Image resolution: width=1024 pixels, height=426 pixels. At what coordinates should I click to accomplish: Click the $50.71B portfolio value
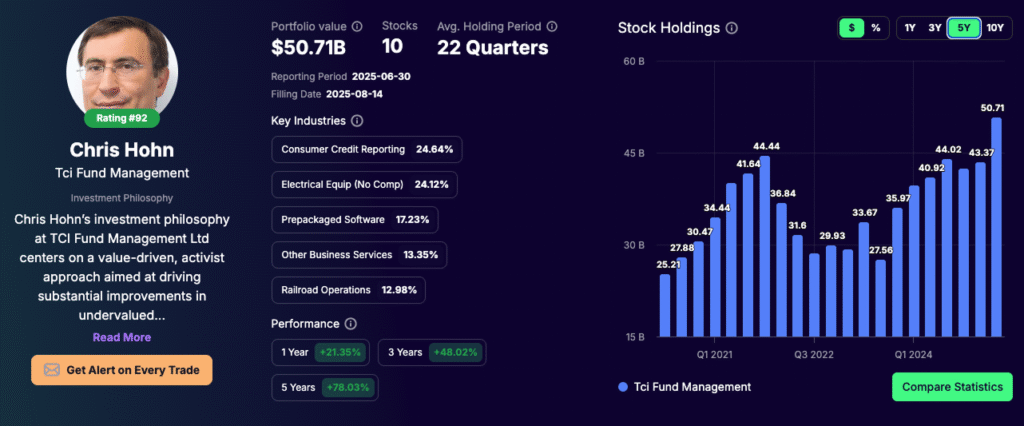click(308, 48)
